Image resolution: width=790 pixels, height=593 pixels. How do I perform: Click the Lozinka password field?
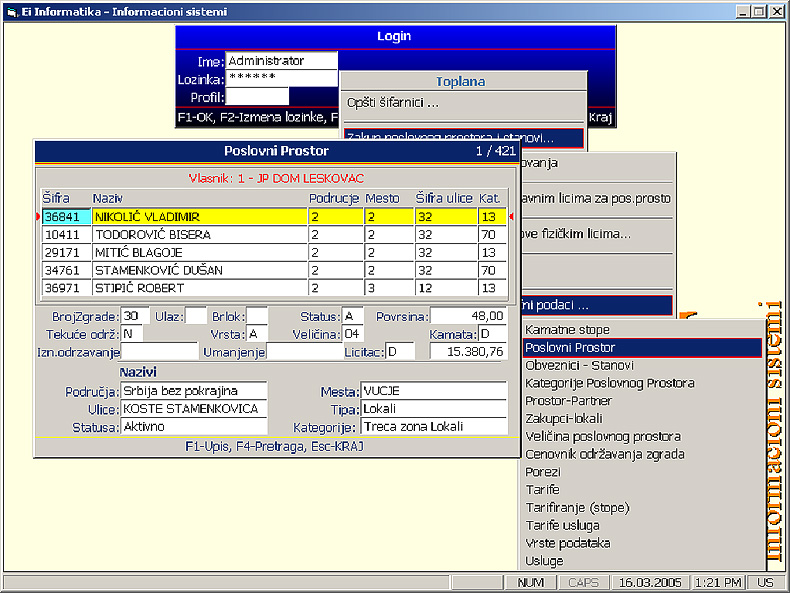[282, 78]
